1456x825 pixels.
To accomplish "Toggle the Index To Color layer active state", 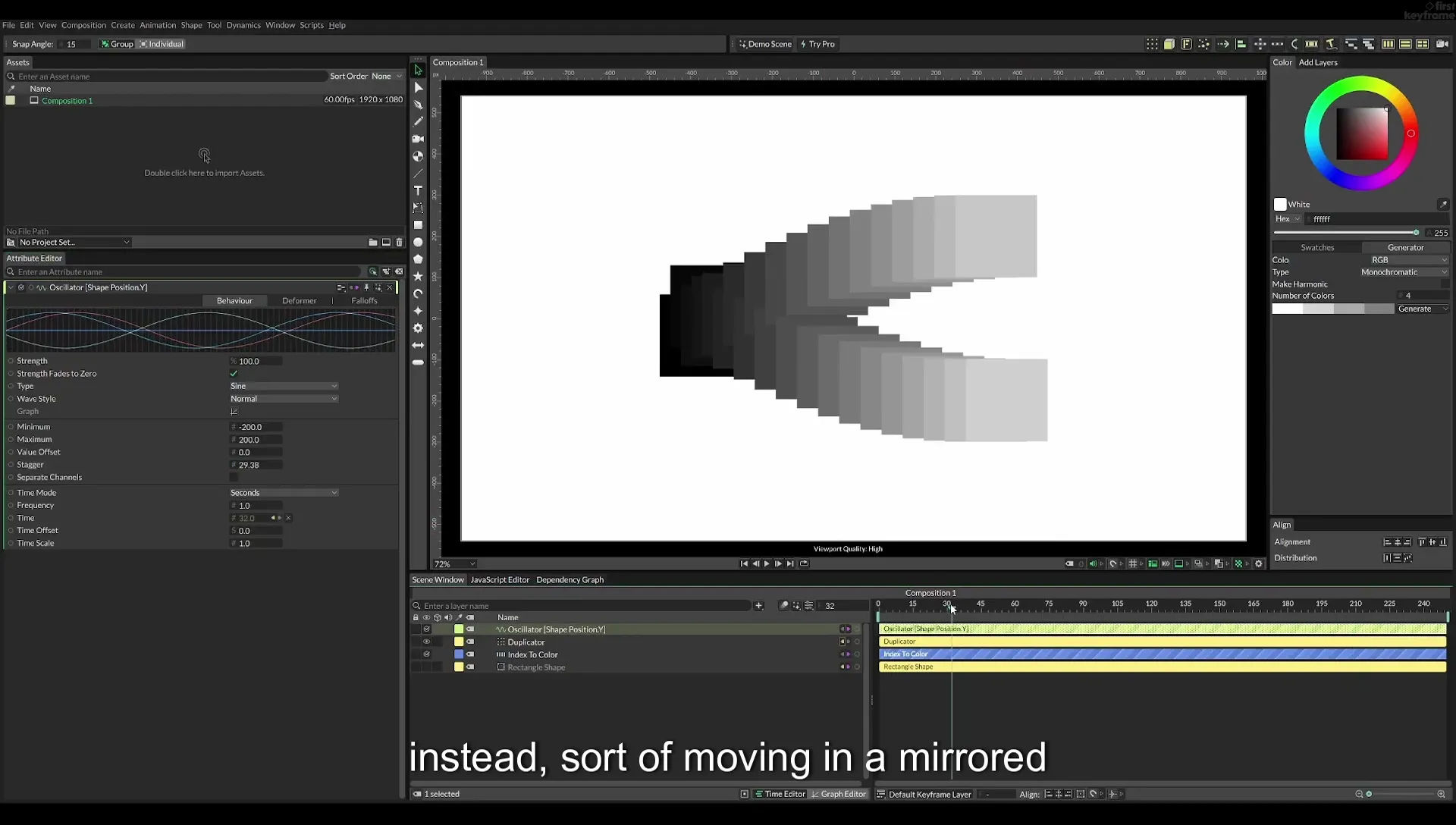I will (426, 654).
